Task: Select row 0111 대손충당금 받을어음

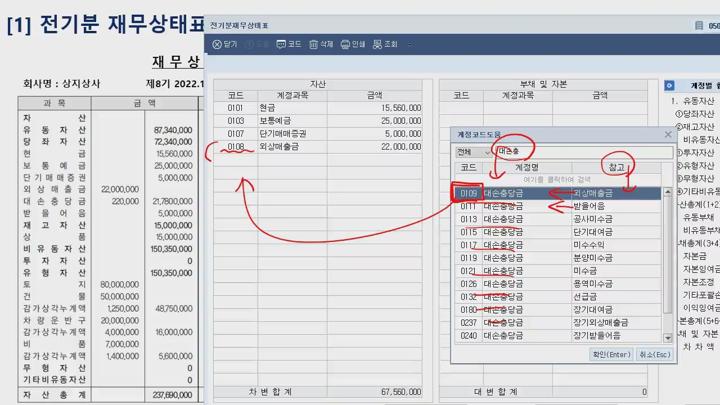Action: click(x=557, y=206)
